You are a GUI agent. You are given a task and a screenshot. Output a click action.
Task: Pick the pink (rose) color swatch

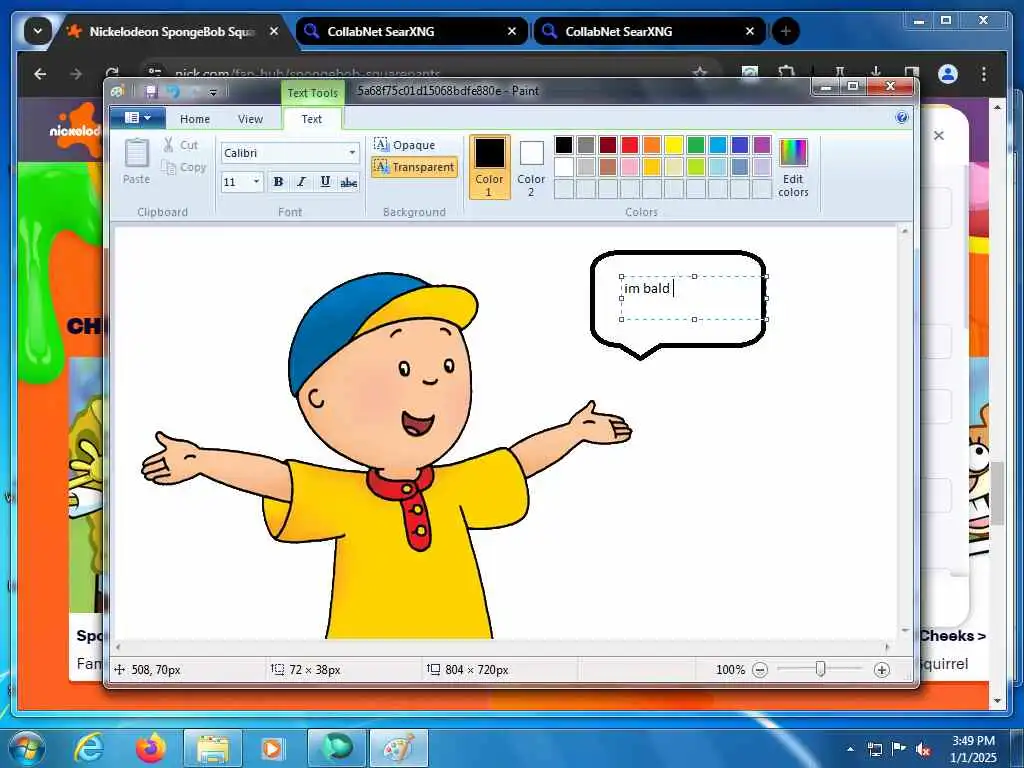tap(630, 167)
